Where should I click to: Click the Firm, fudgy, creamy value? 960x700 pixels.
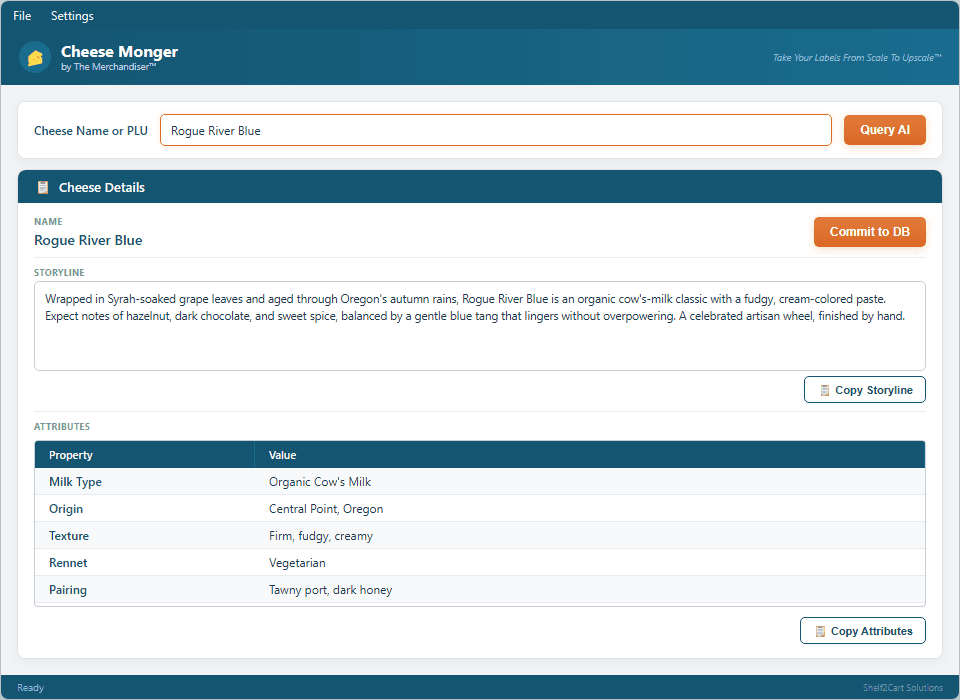pyautogui.click(x=321, y=536)
